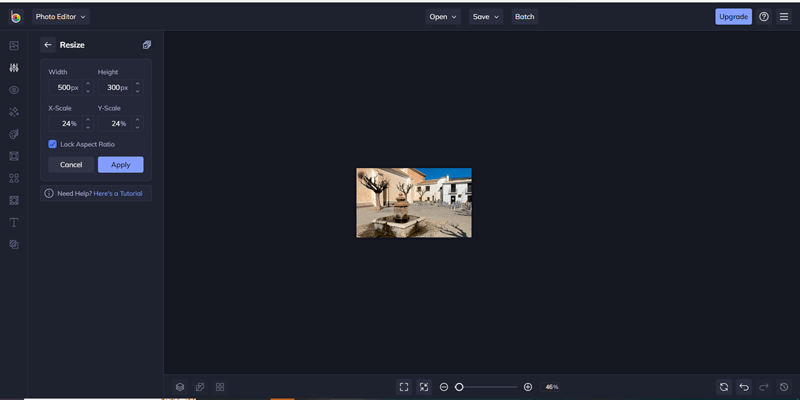The width and height of the screenshot is (800, 400).
Task: Follow the Here's a Tutorial link
Action: (118, 193)
